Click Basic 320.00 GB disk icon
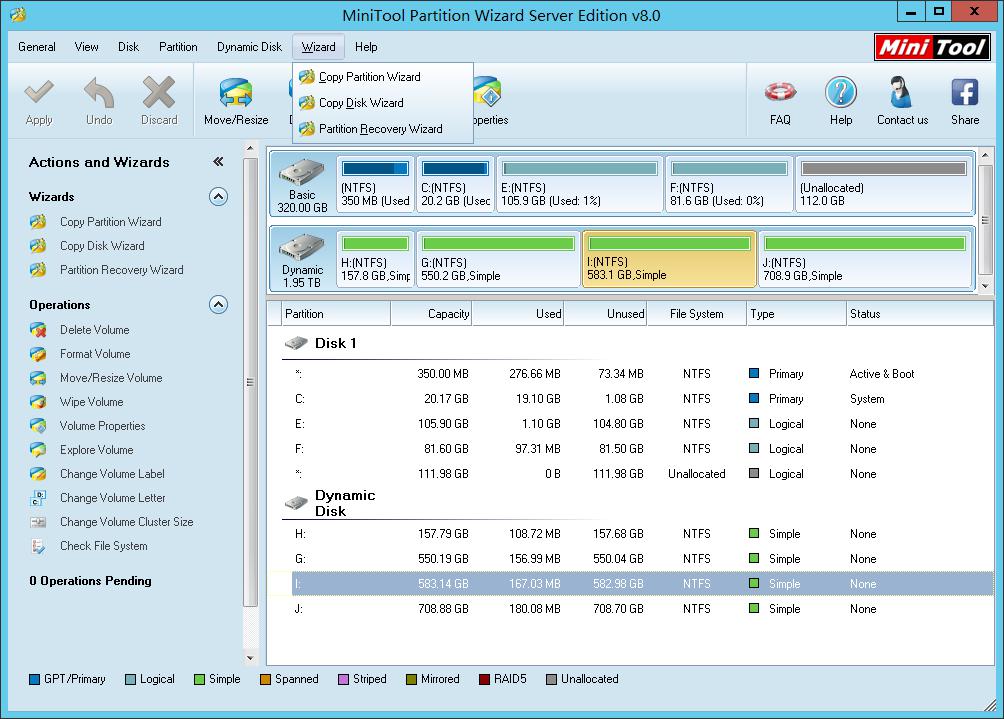Viewport: 1004px width, 719px height. click(x=302, y=173)
